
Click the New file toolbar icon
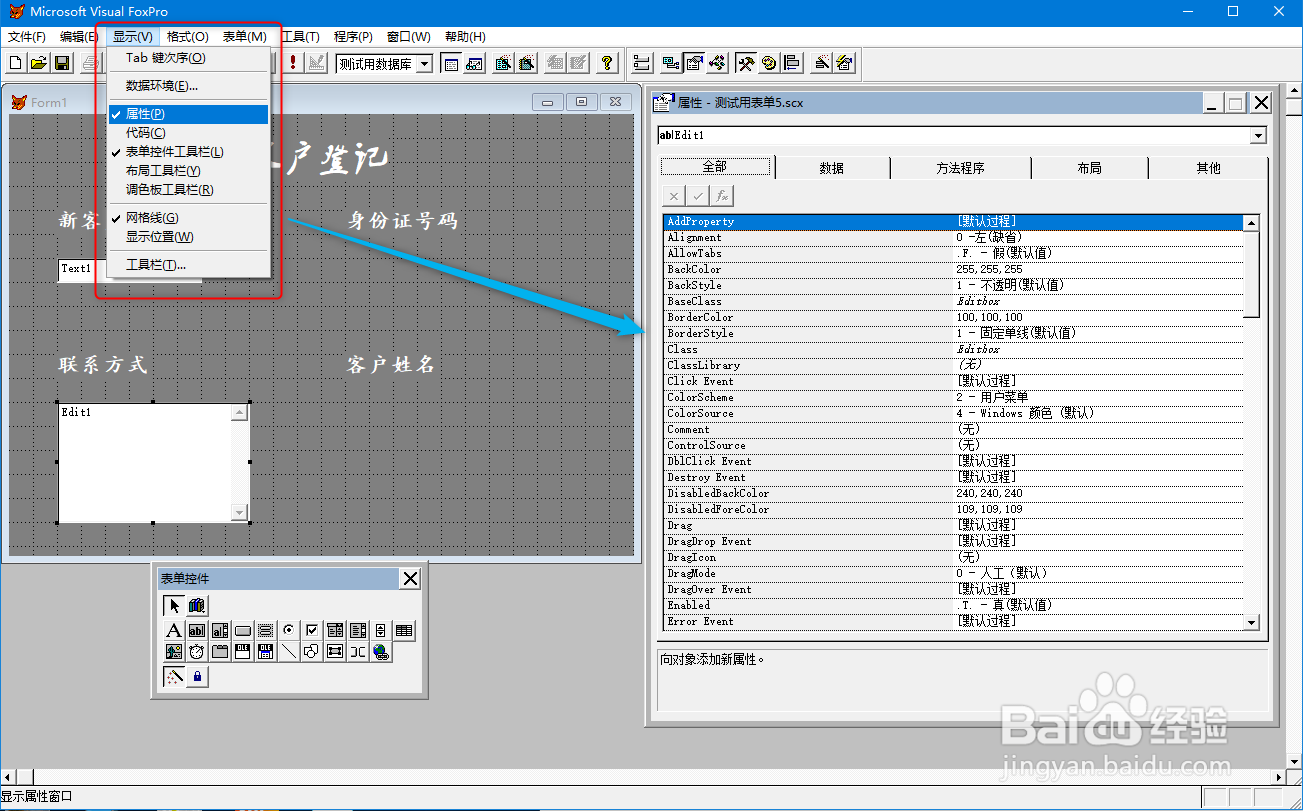(x=15, y=63)
